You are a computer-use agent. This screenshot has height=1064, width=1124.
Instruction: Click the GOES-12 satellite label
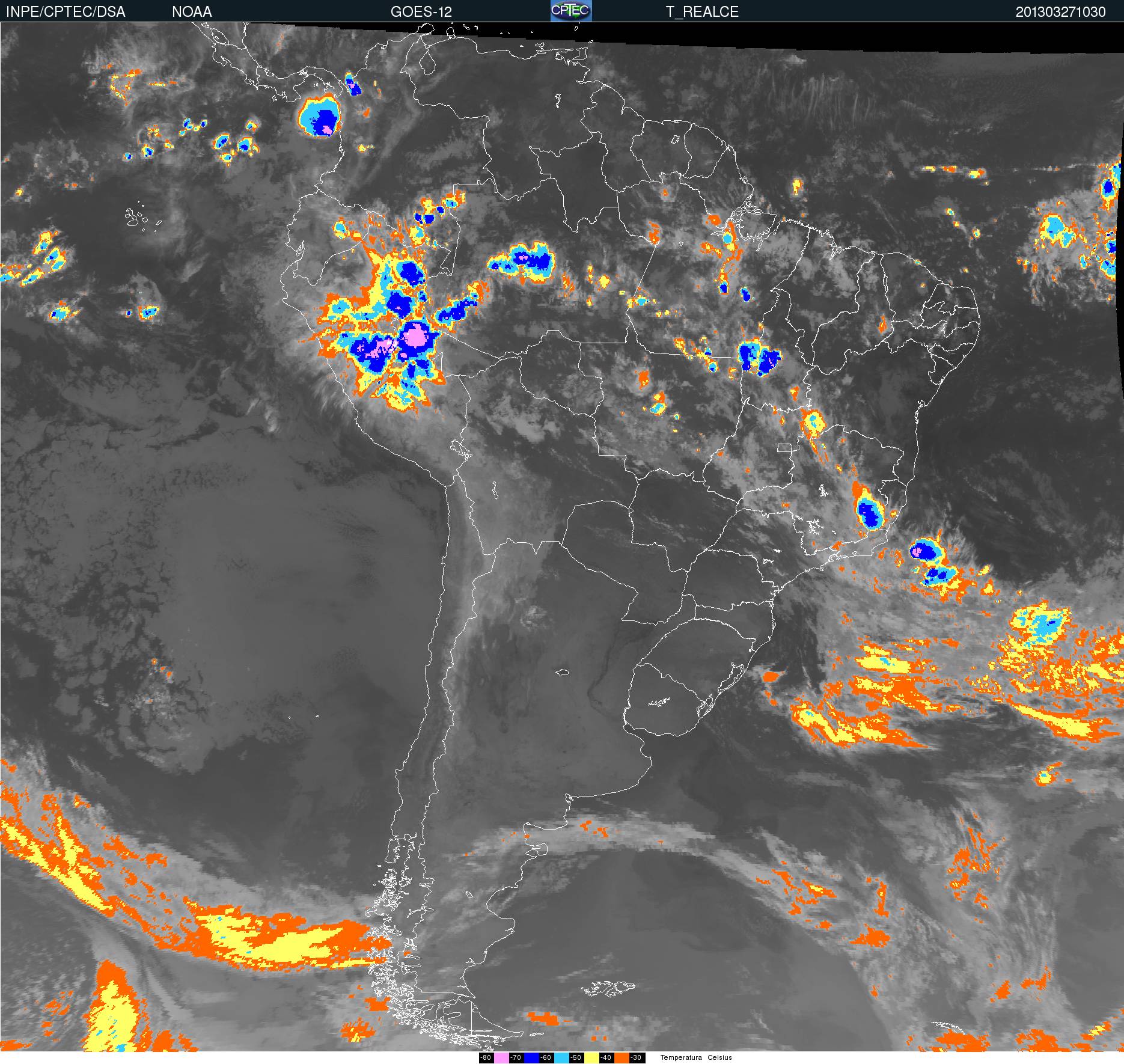pyautogui.click(x=421, y=12)
